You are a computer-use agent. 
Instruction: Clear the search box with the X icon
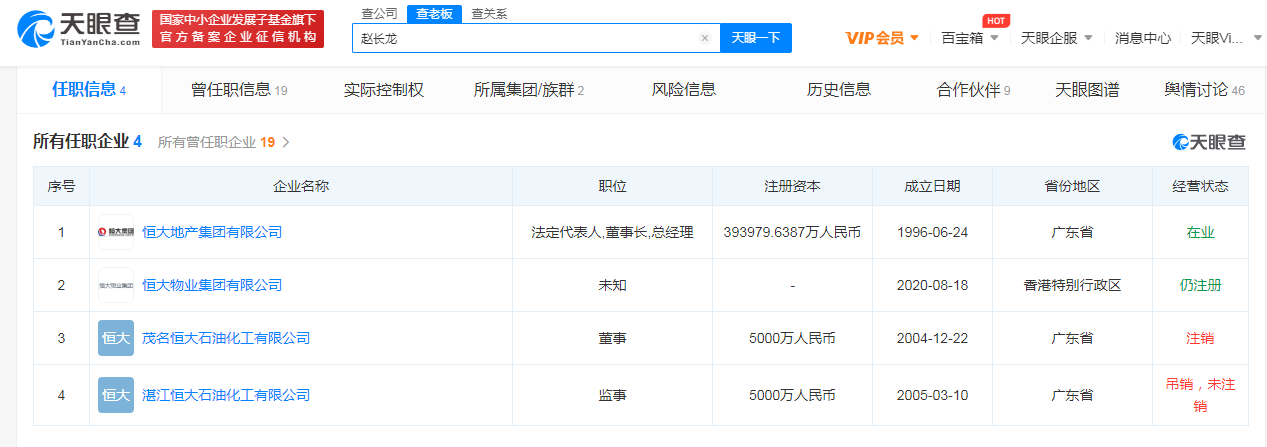pyautogui.click(x=704, y=38)
